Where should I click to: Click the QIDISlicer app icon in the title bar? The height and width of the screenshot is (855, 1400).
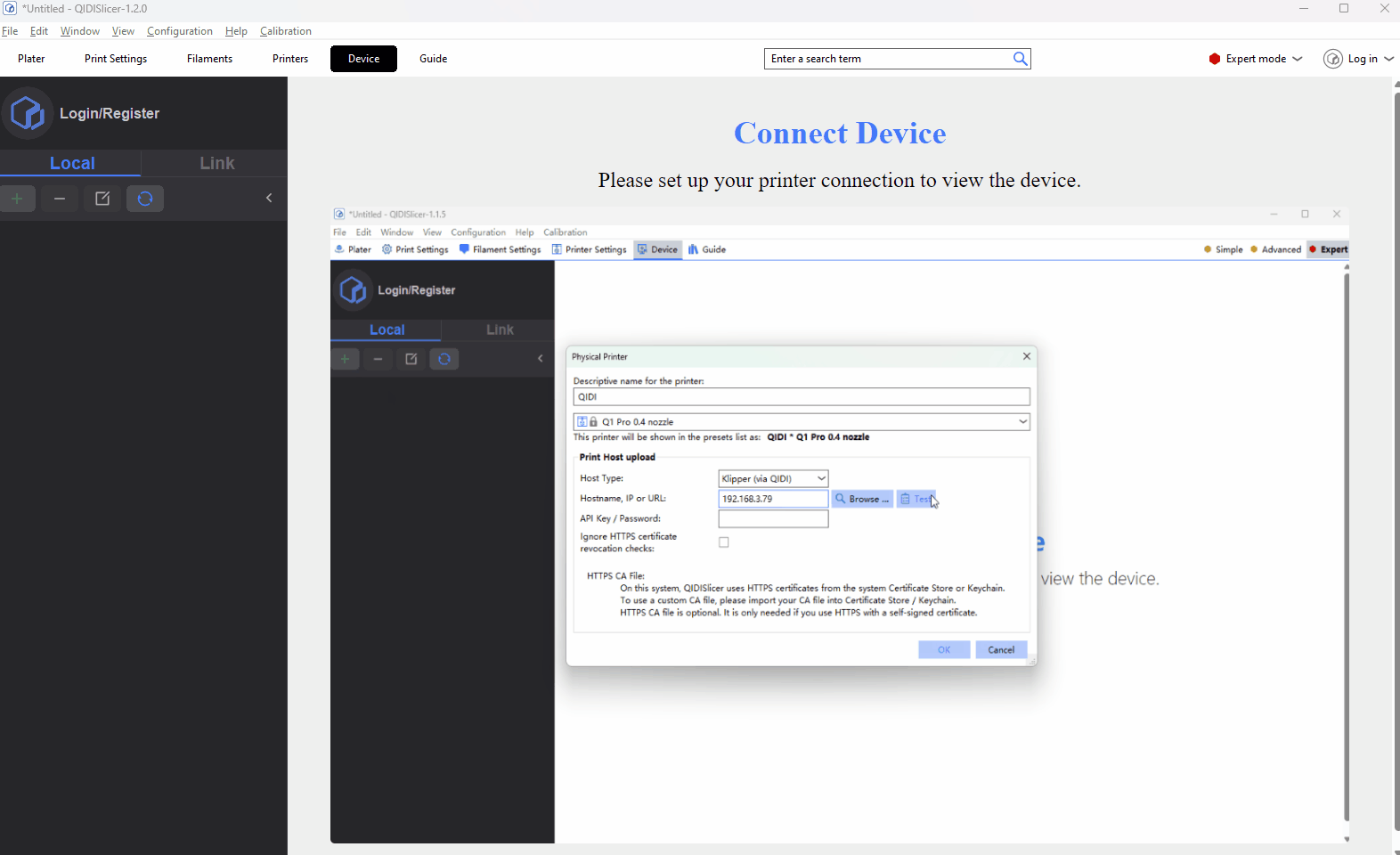tap(10, 8)
